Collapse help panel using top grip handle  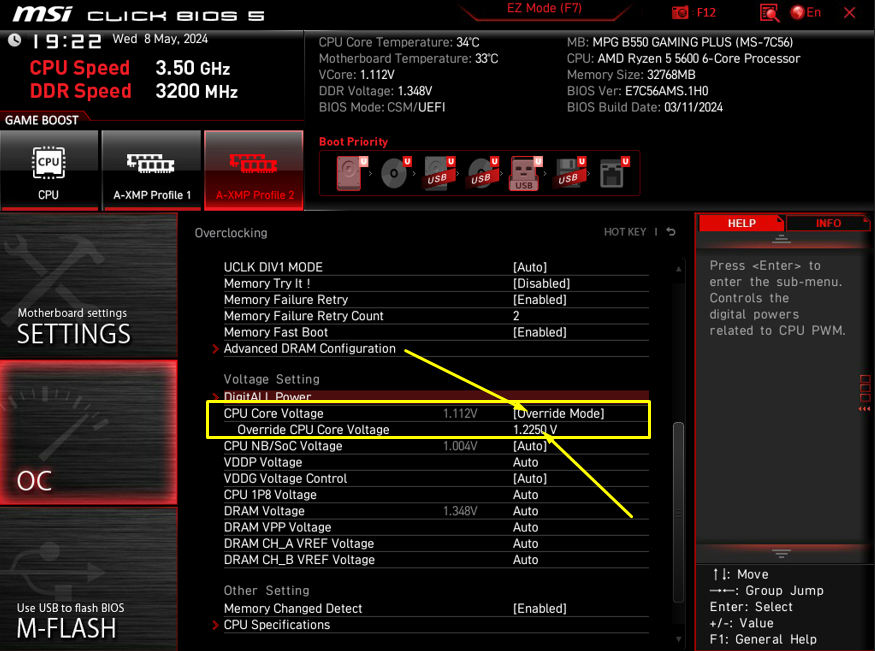[x=781, y=239]
